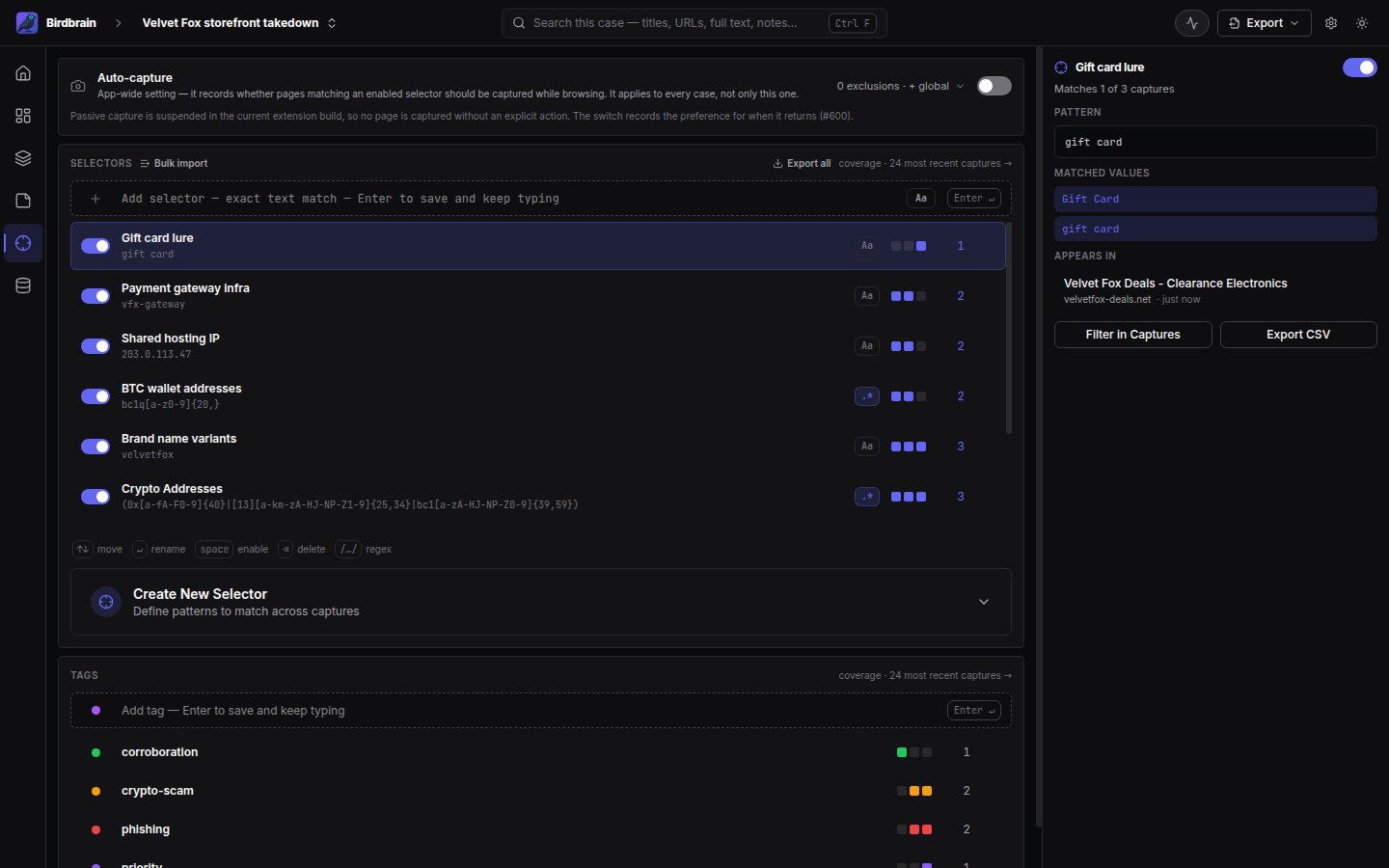Switch off the toggle in Gift card lure details panel
The width and height of the screenshot is (1389, 868).
(x=1360, y=68)
